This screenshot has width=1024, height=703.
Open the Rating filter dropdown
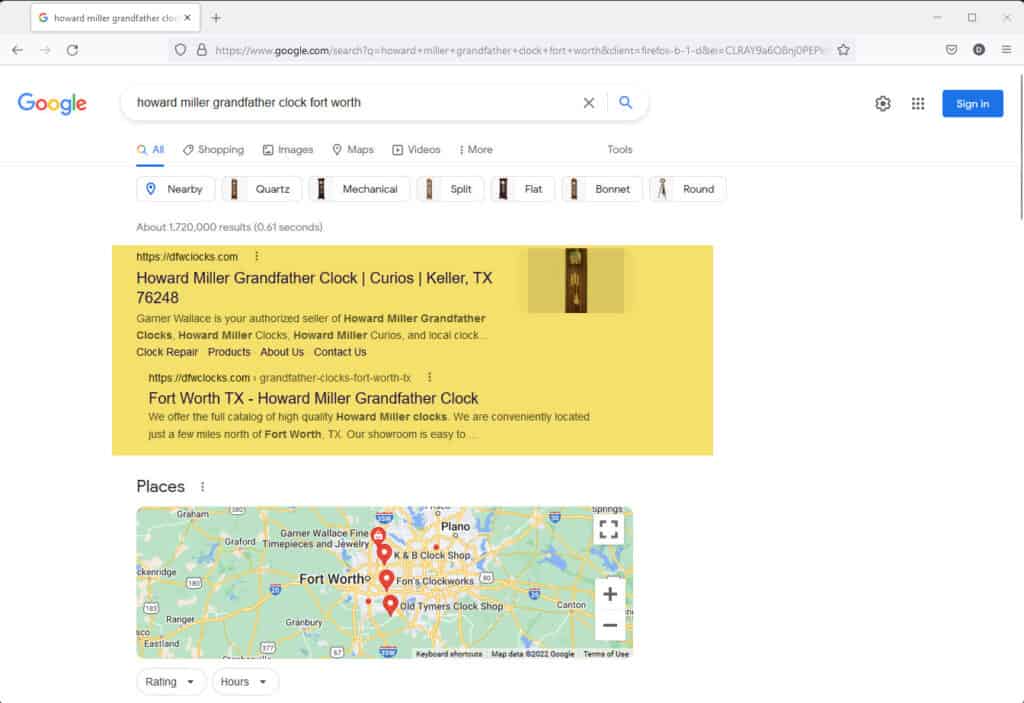(170, 681)
